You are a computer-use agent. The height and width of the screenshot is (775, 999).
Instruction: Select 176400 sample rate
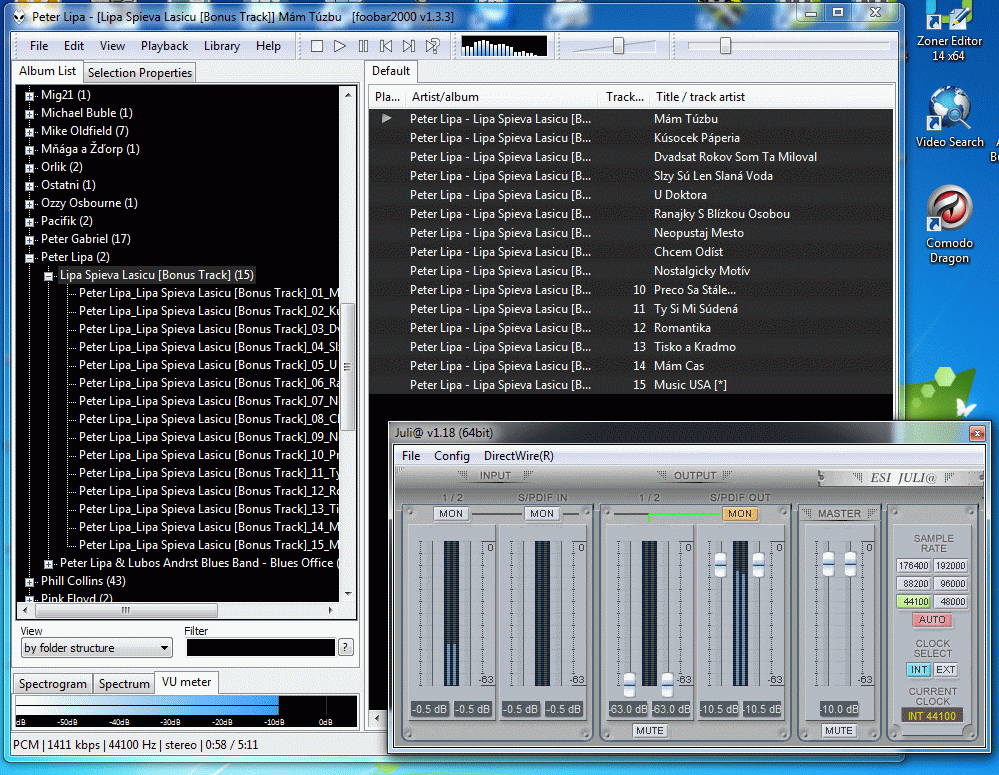[914, 566]
